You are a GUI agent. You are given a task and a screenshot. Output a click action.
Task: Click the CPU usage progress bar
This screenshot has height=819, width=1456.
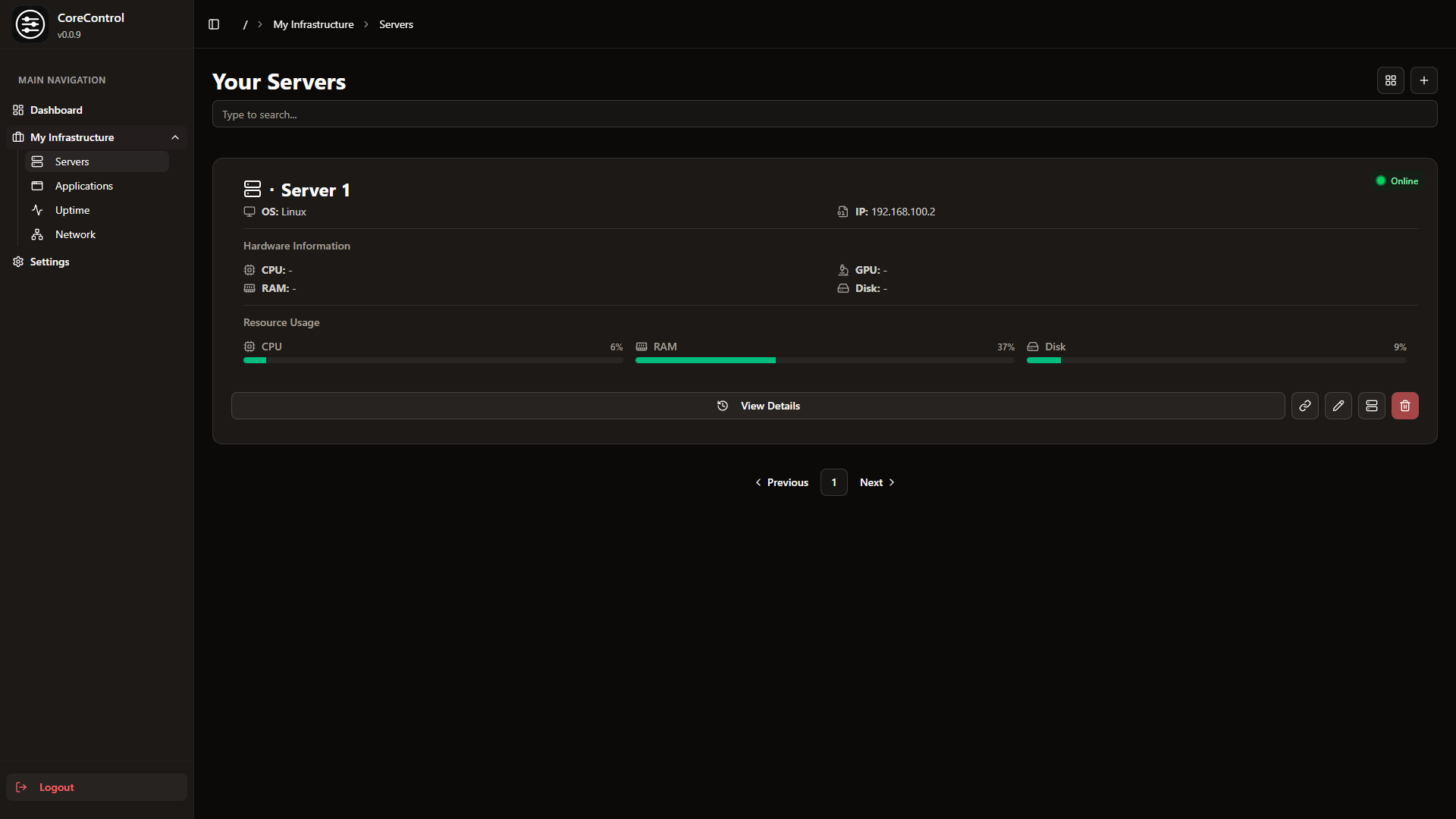432,360
